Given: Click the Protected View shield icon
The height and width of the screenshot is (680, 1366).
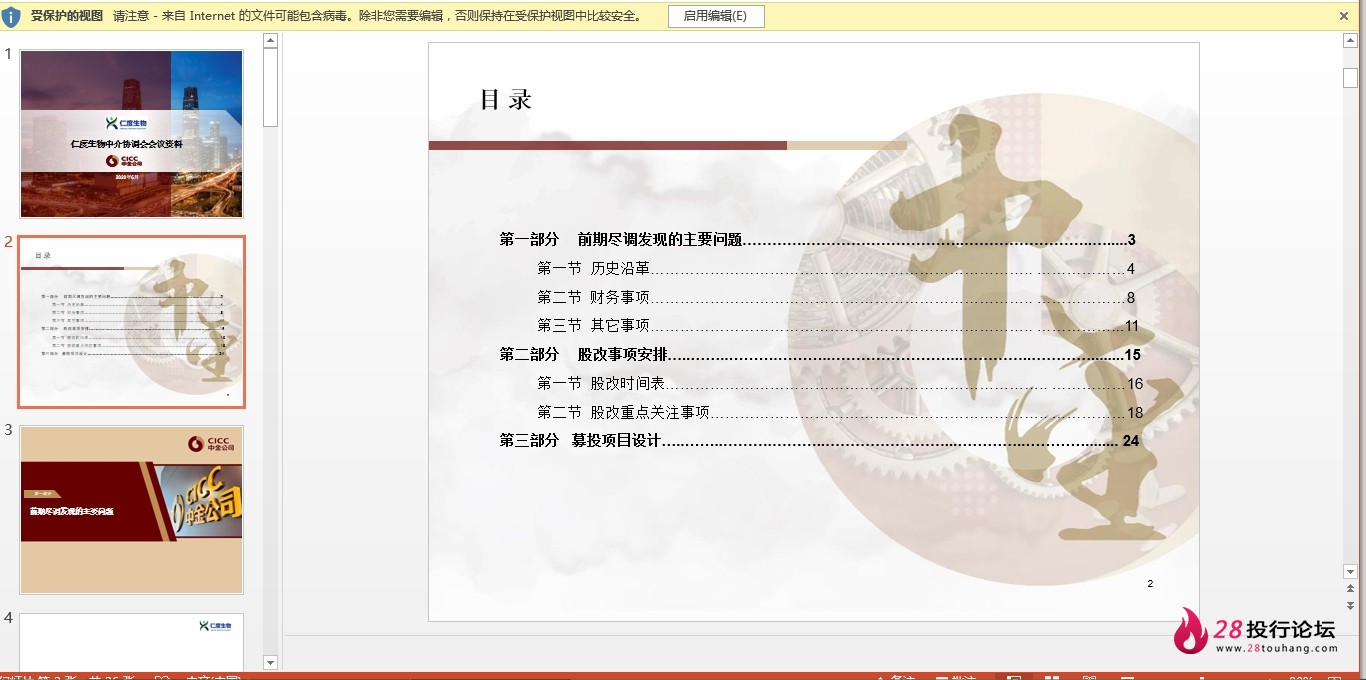Looking at the screenshot, I should (x=11, y=17).
